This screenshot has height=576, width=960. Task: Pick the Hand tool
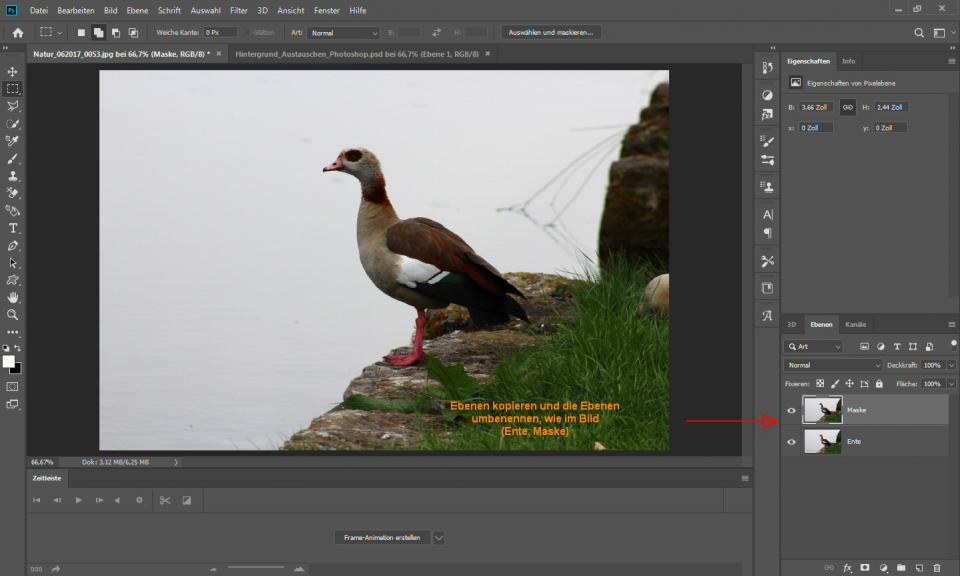13,297
